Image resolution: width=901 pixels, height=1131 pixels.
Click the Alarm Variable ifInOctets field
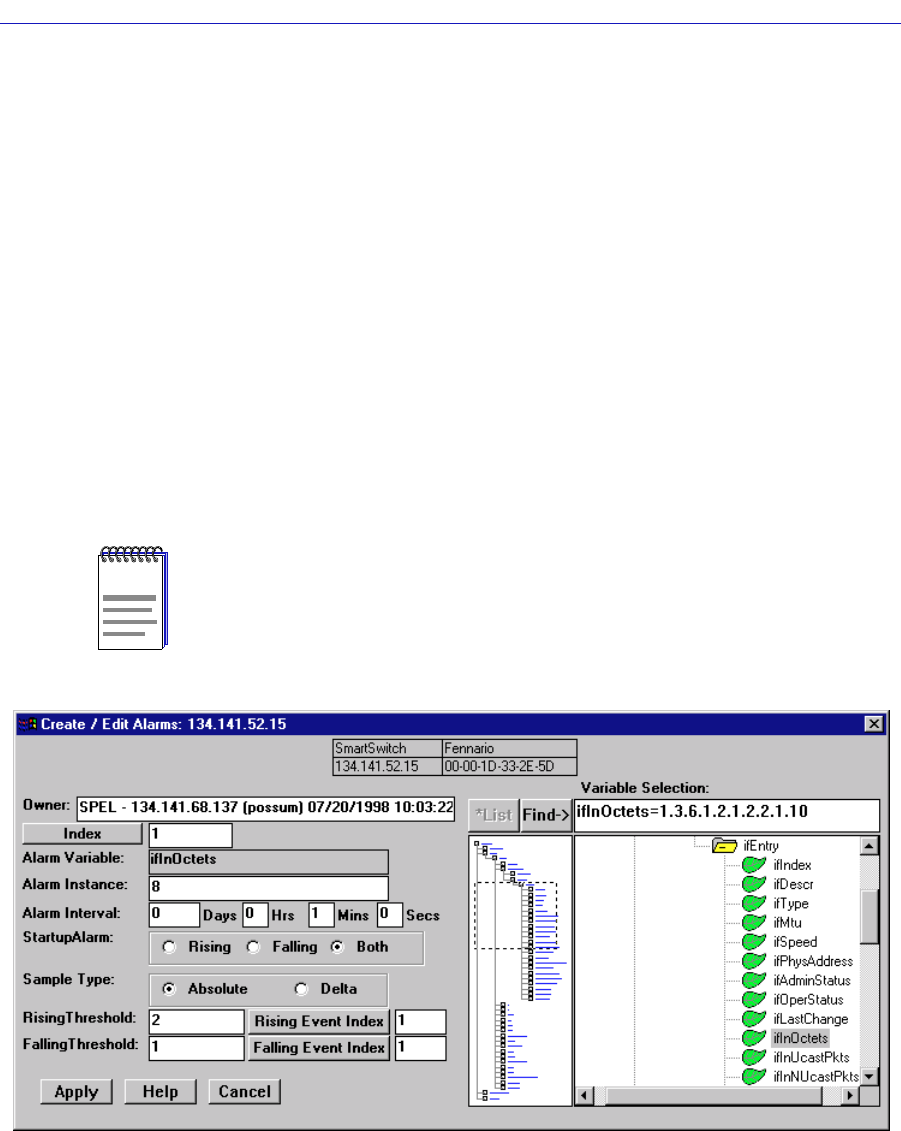pyautogui.click(x=268, y=861)
